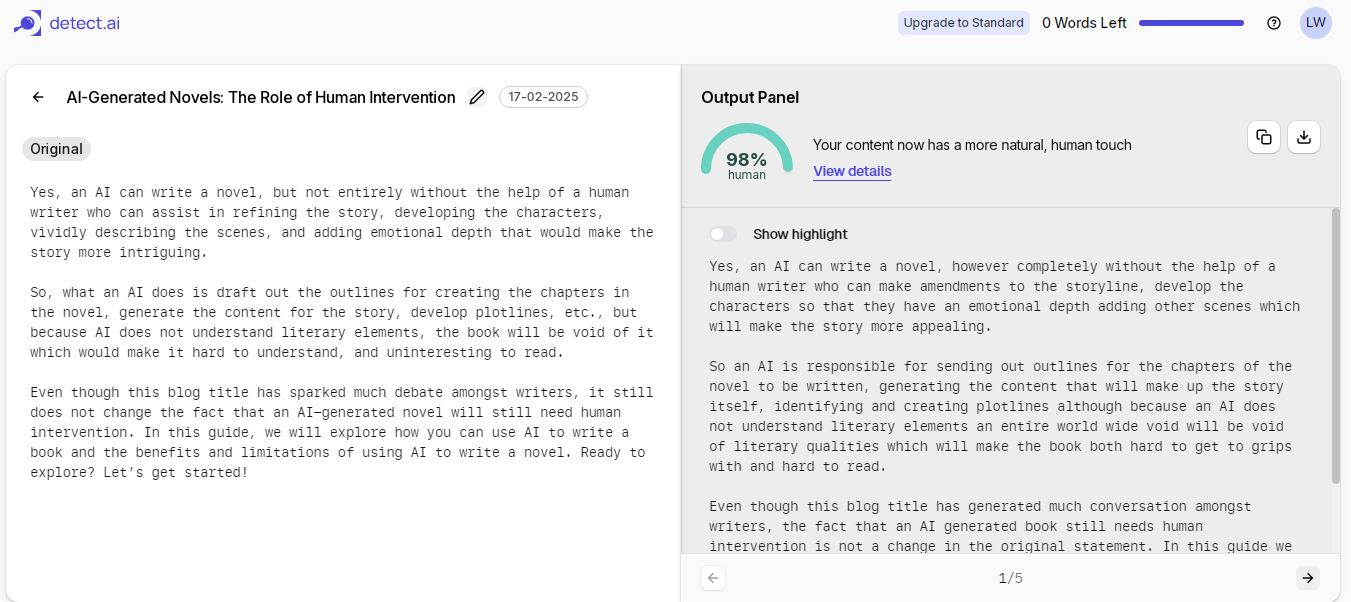Click the Upgrade to Standard button

[x=964, y=23]
